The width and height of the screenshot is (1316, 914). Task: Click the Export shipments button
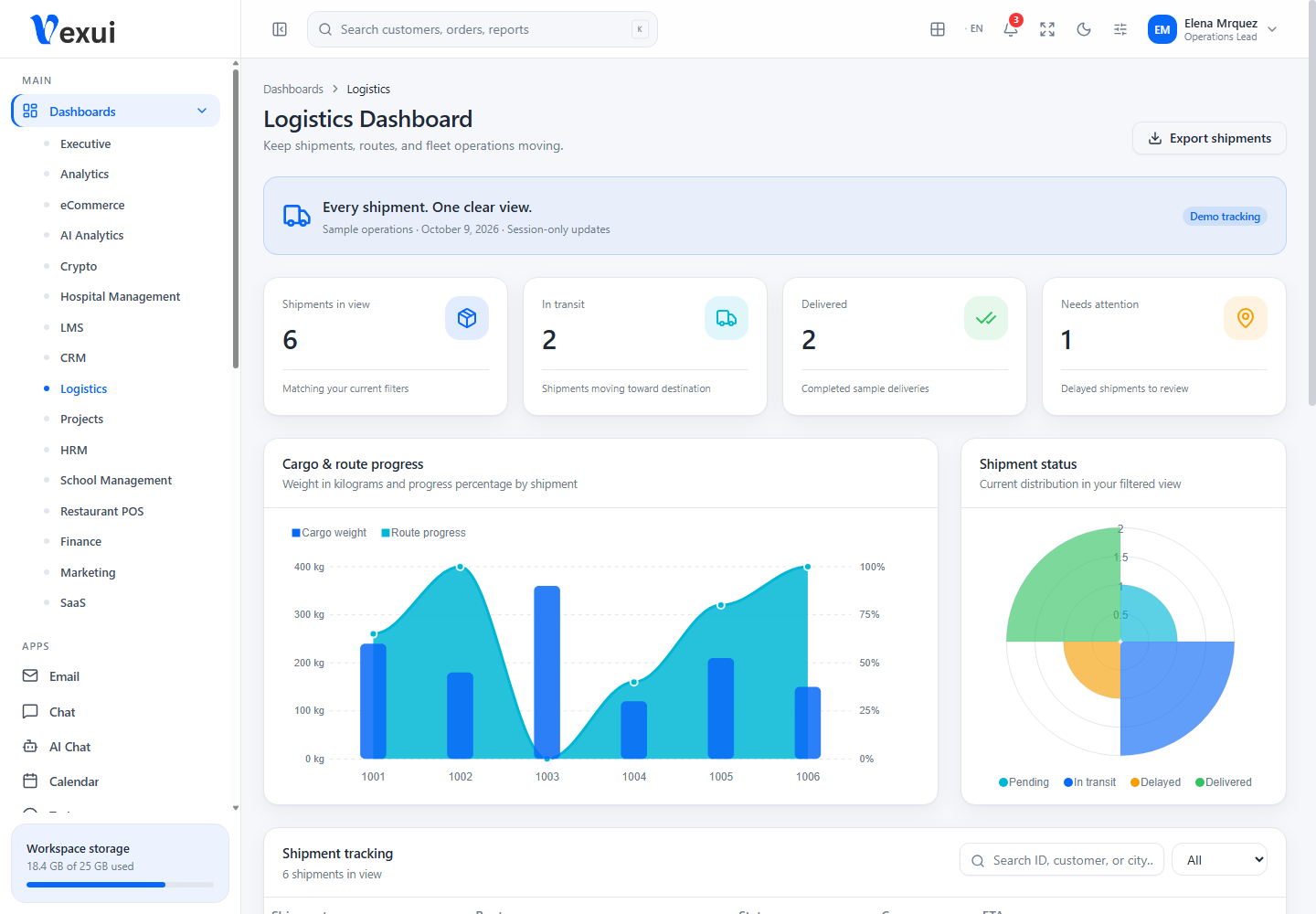1209,138
